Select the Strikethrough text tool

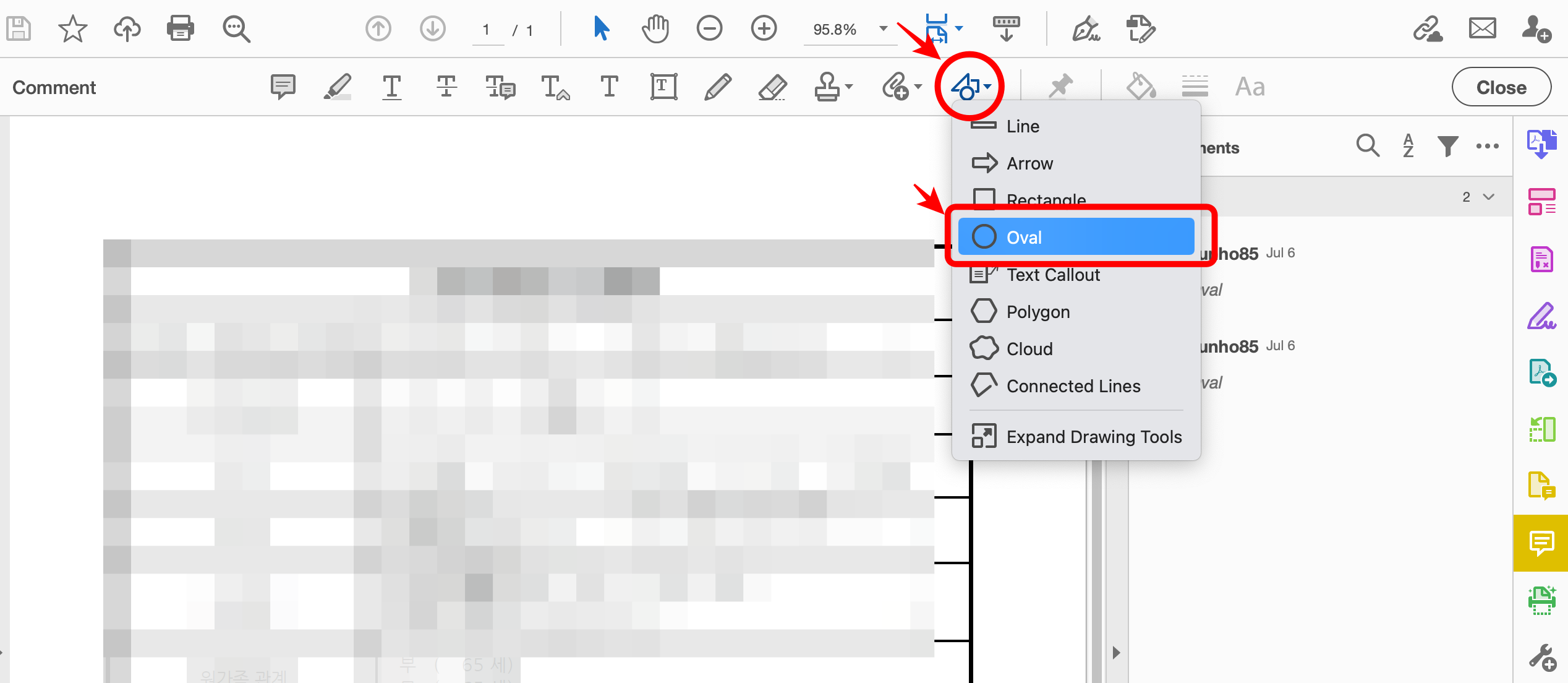(x=446, y=87)
